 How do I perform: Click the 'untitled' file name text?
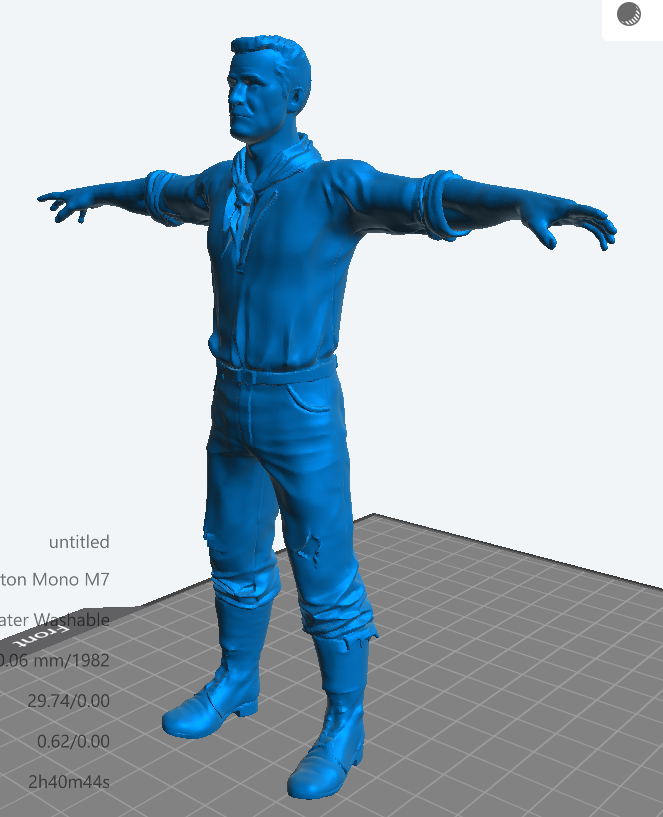(x=79, y=542)
